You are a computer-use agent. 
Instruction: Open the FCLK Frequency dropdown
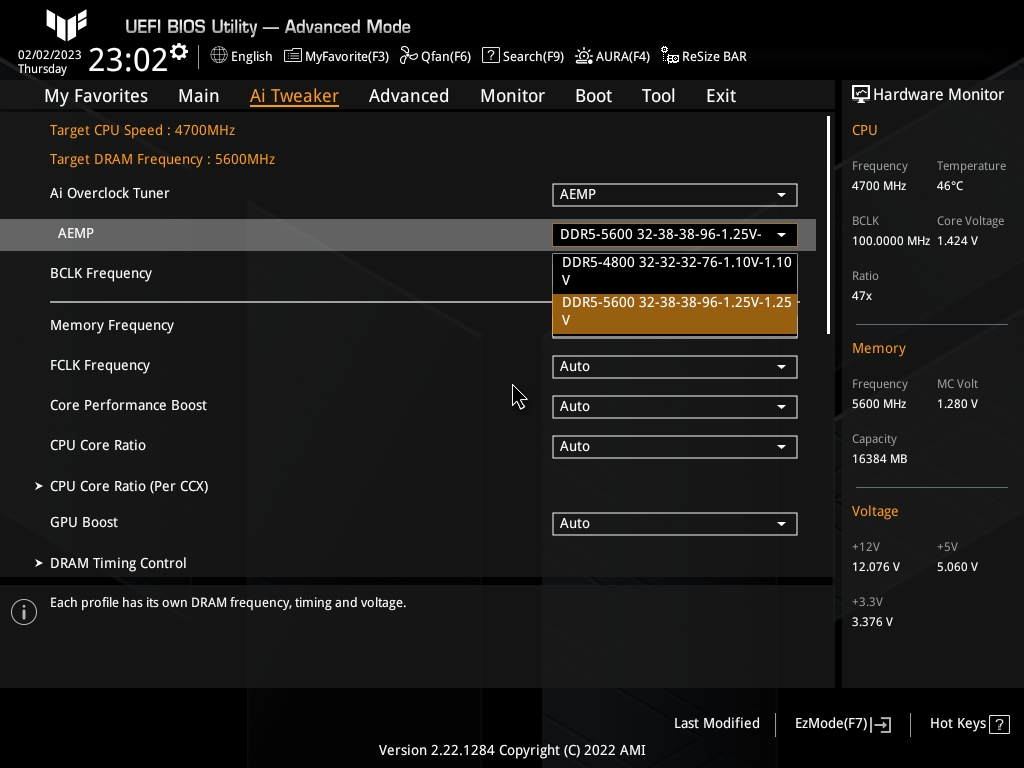click(675, 366)
